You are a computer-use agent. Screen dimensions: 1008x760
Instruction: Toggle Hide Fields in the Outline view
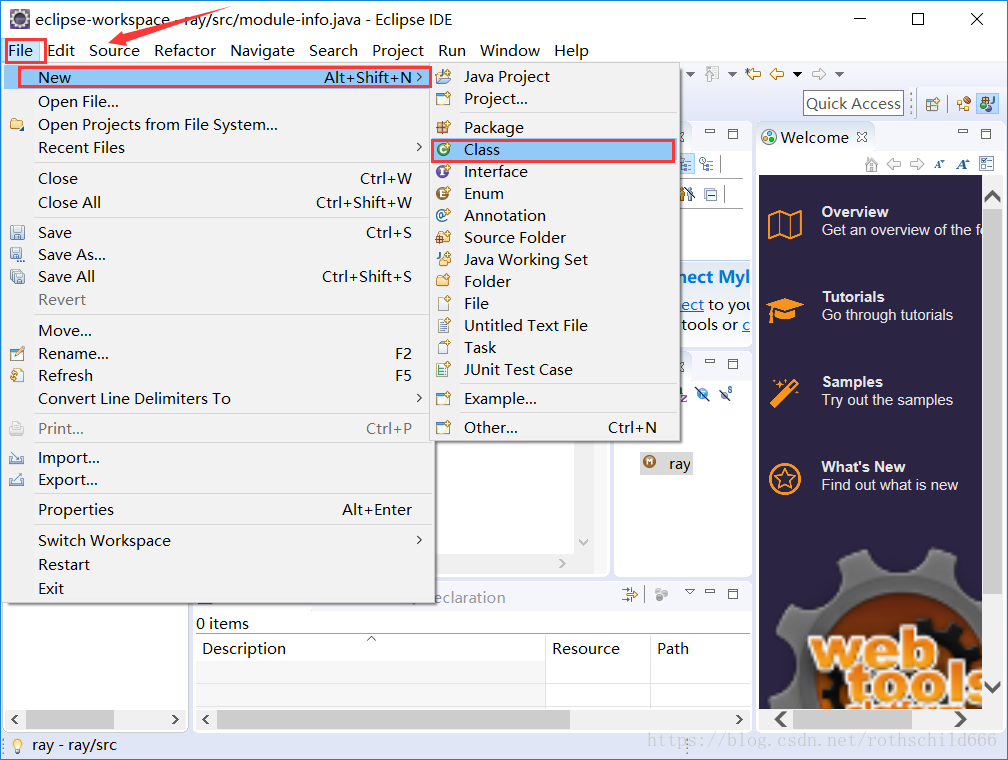(x=703, y=394)
